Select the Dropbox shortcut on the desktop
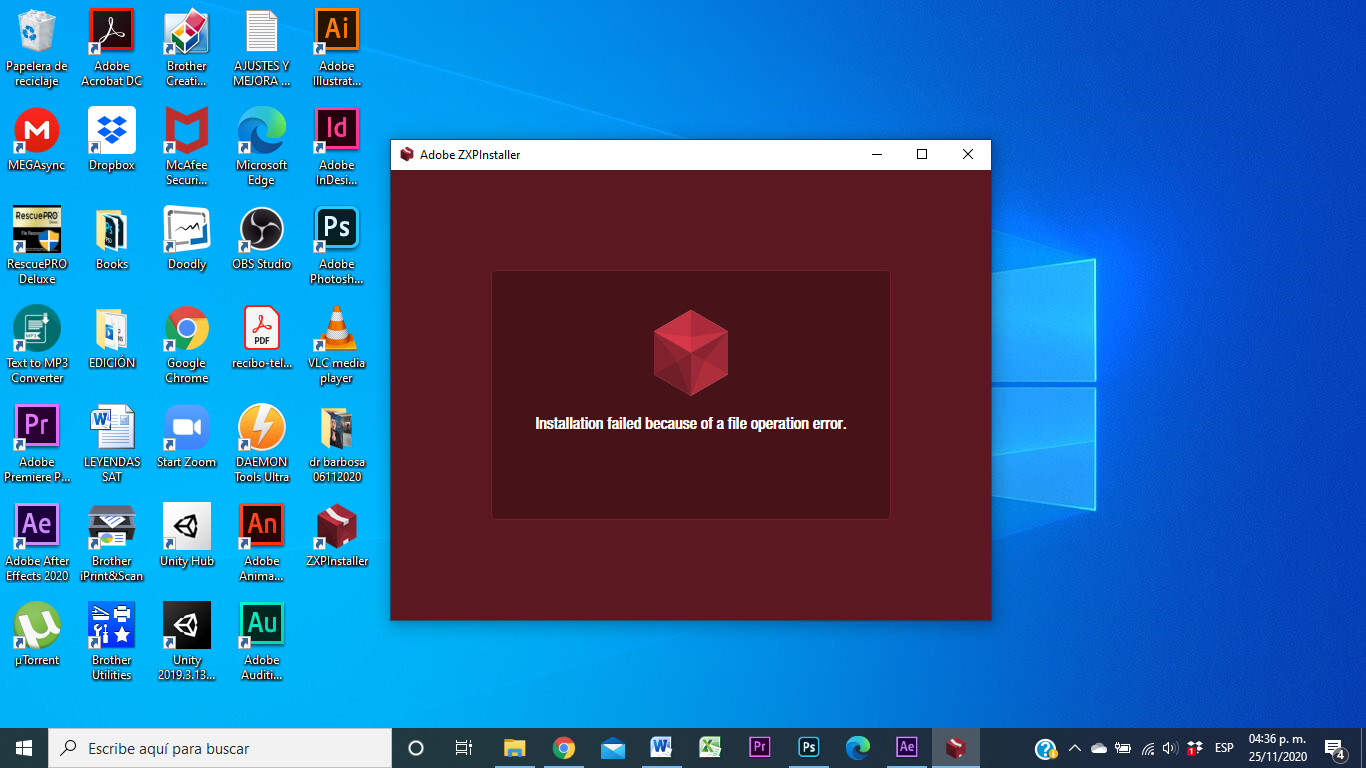Image resolution: width=1366 pixels, height=768 pixels. pos(112,139)
